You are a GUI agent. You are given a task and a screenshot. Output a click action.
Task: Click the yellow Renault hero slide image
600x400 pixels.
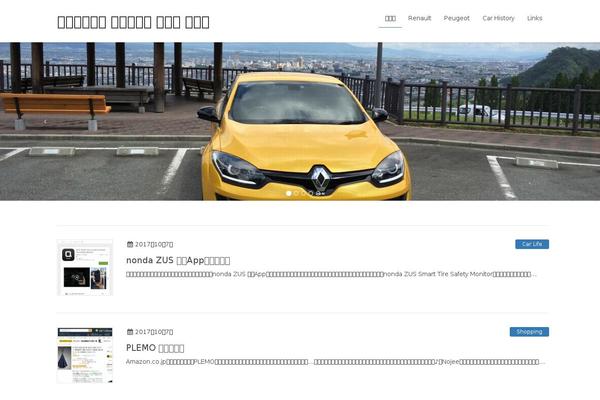(300, 121)
